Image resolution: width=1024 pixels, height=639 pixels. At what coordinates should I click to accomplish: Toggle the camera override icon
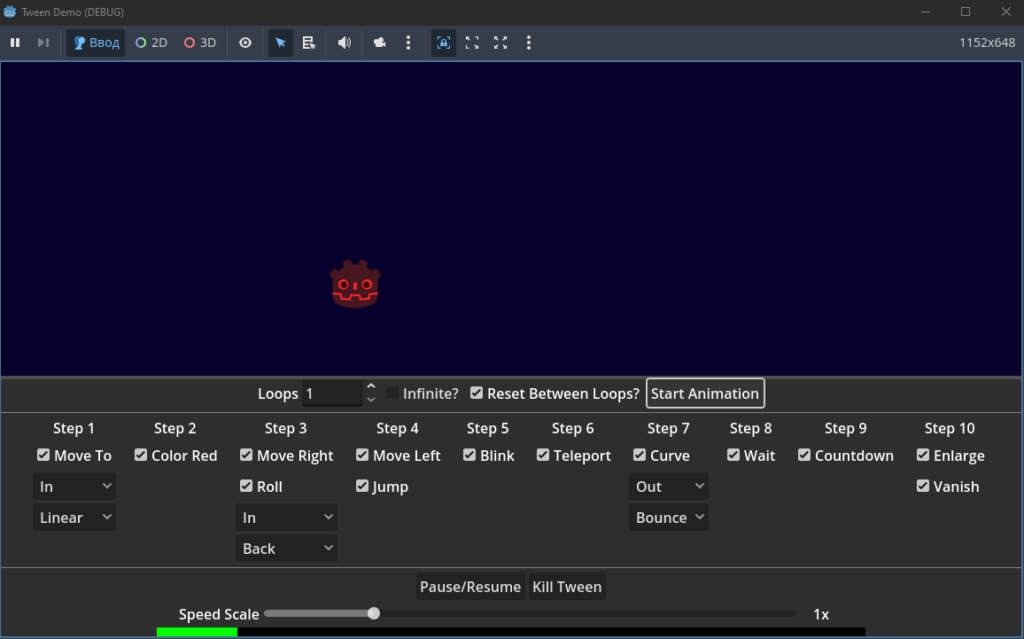point(379,42)
